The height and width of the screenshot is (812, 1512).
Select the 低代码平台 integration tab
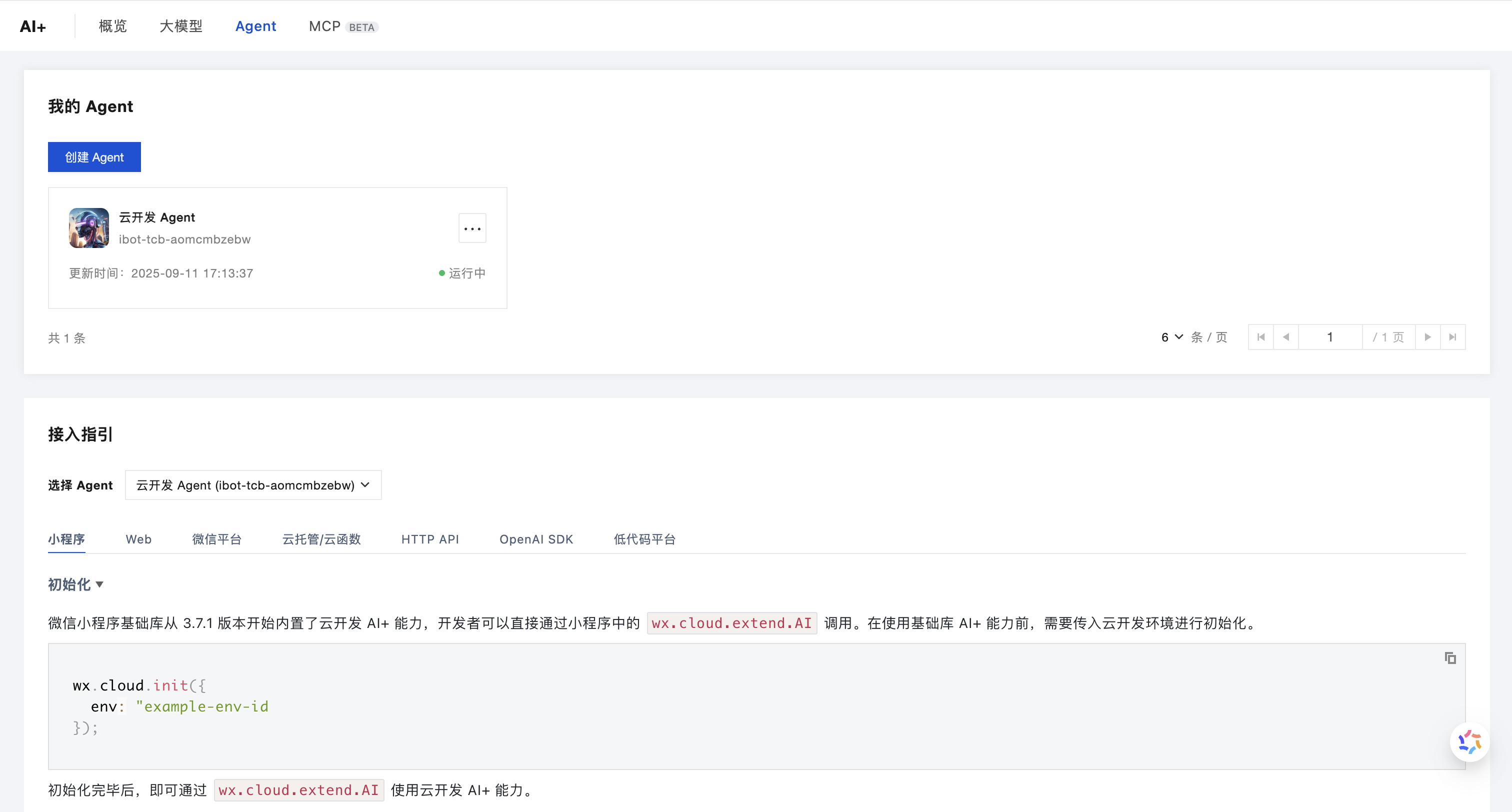tap(644, 539)
